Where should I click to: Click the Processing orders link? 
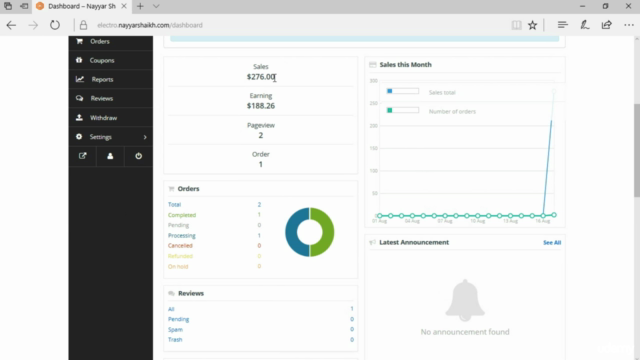[182, 236]
